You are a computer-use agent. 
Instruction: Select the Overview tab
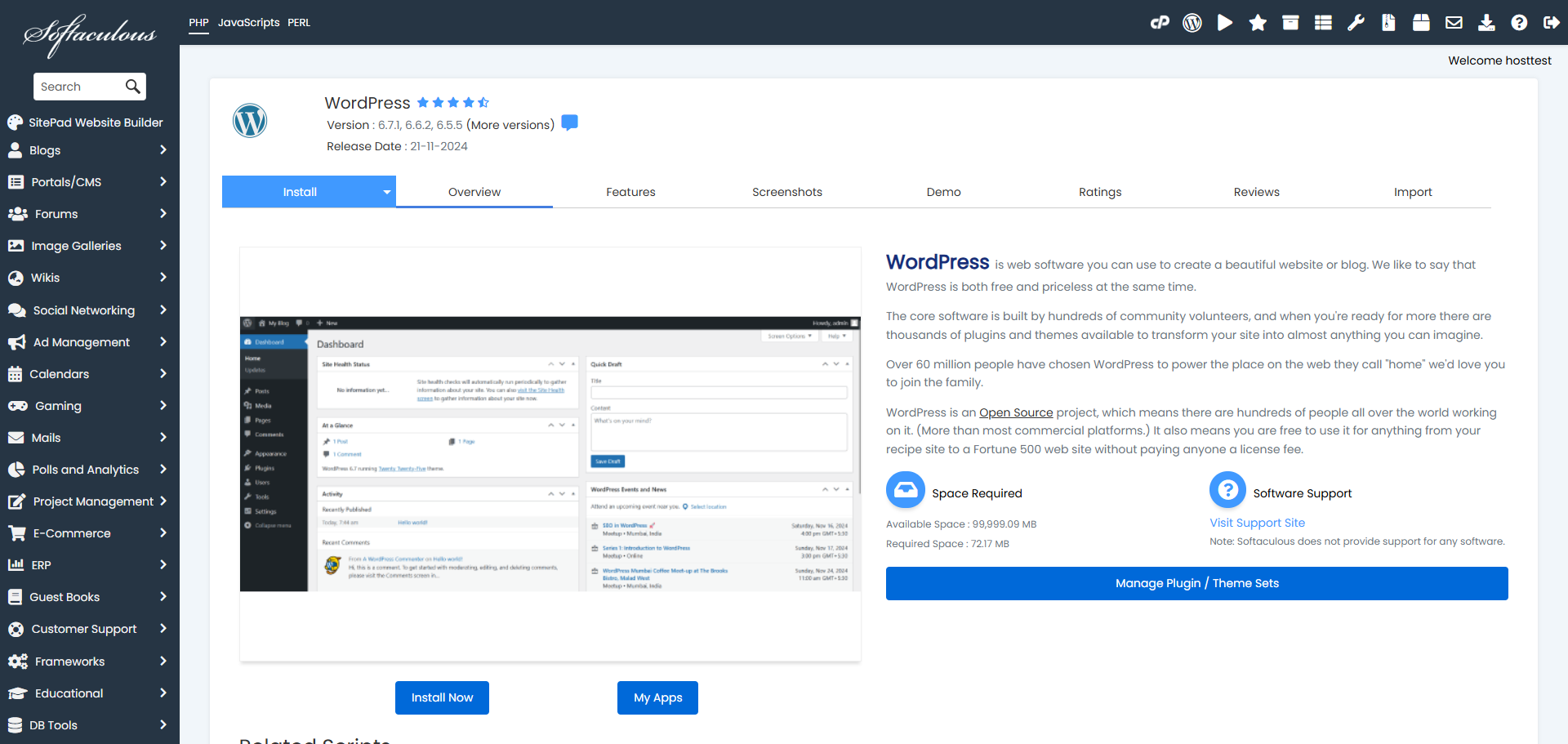[474, 192]
